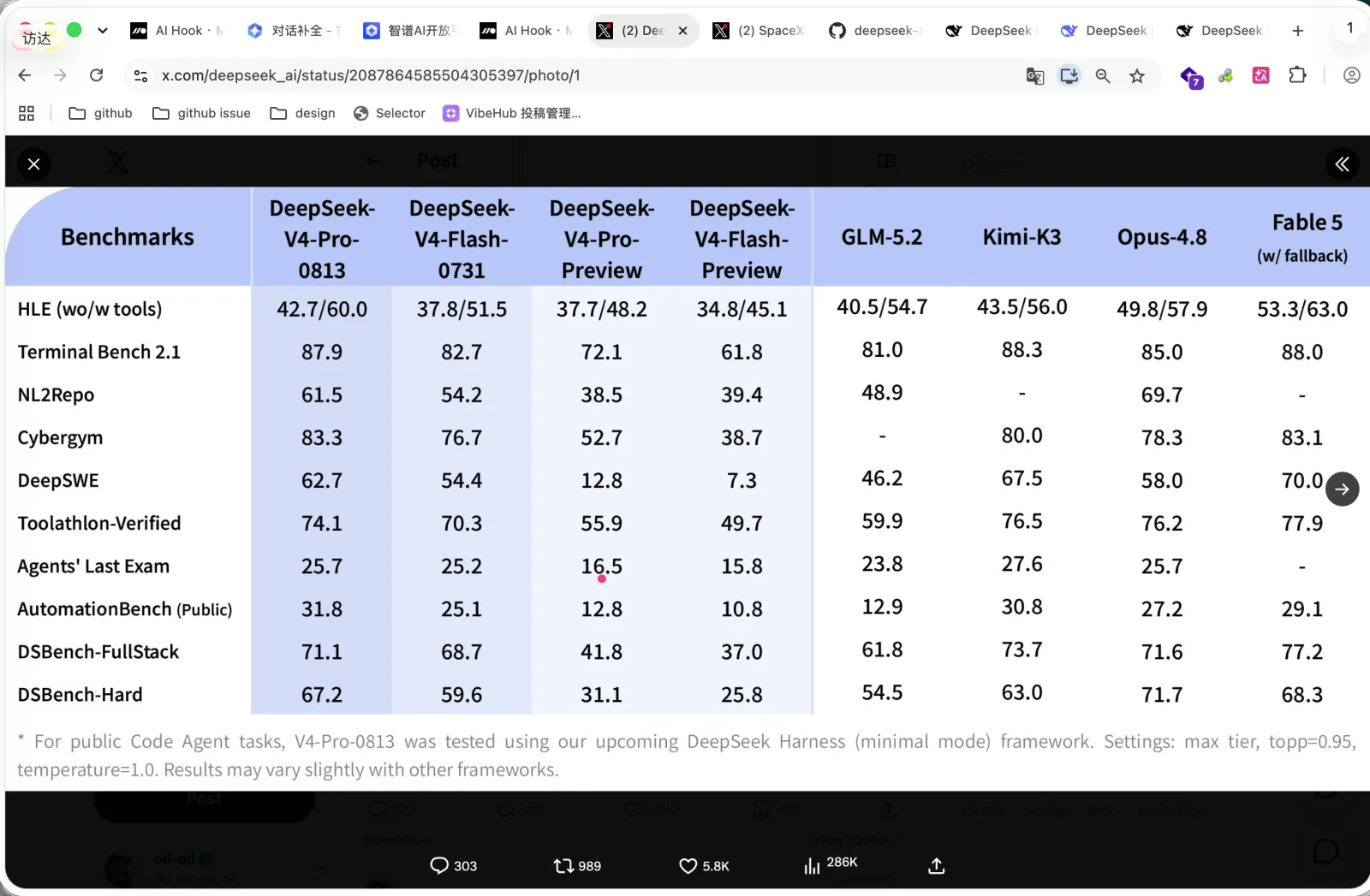Click the DSBench-Hard row label

pyautogui.click(x=80, y=694)
